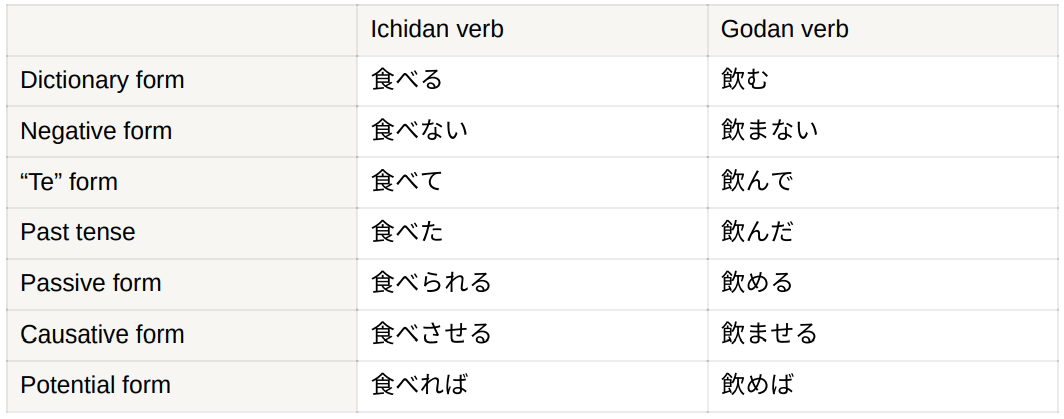1064x419 pixels.
Task: Select the cell with 食べない
Action: 532,132
